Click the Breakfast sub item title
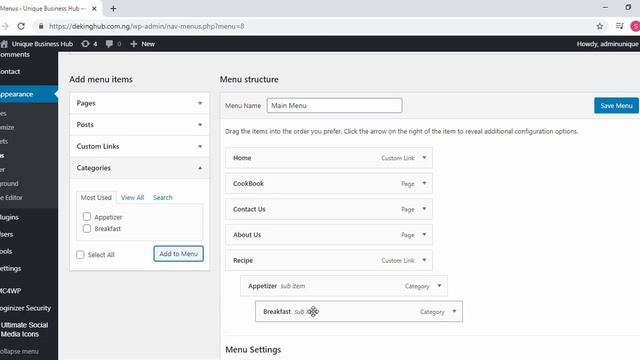The height and width of the screenshot is (360, 640). (x=277, y=311)
